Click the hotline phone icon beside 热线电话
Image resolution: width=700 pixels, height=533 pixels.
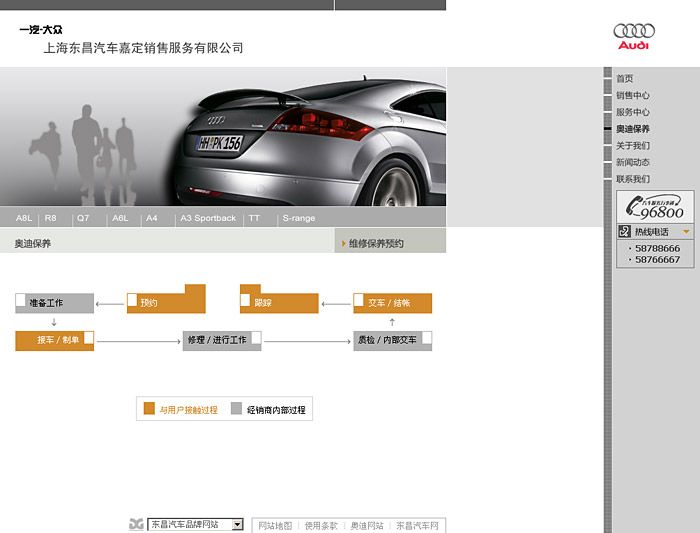point(624,231)
